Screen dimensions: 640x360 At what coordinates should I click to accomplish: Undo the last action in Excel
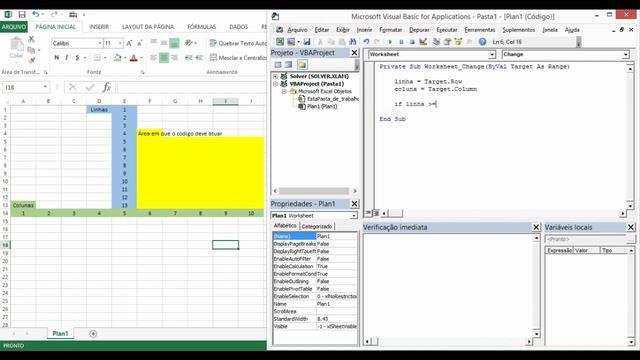(36, 15)
